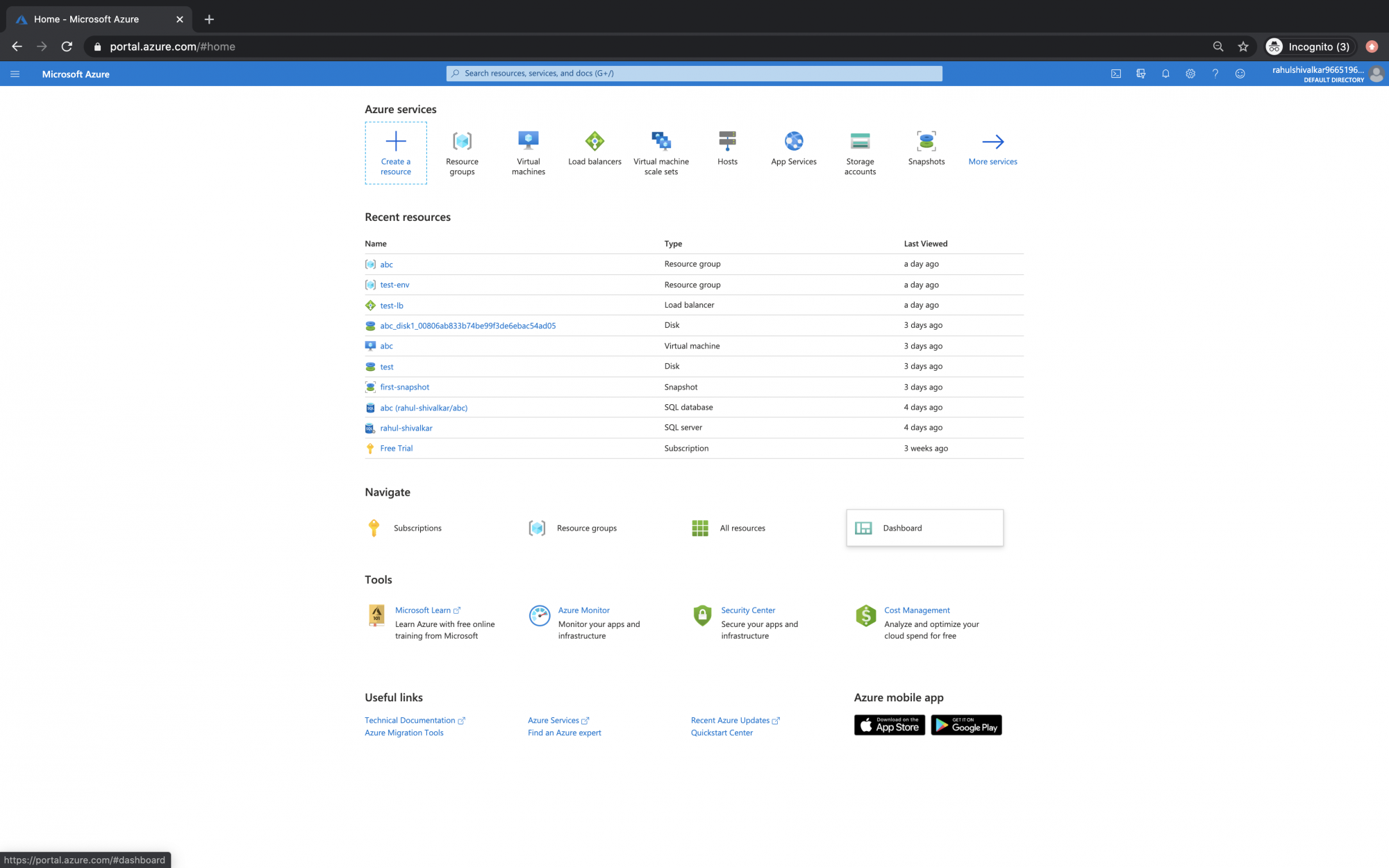Open the test-lb load balancer link

(x=392, y=306)
